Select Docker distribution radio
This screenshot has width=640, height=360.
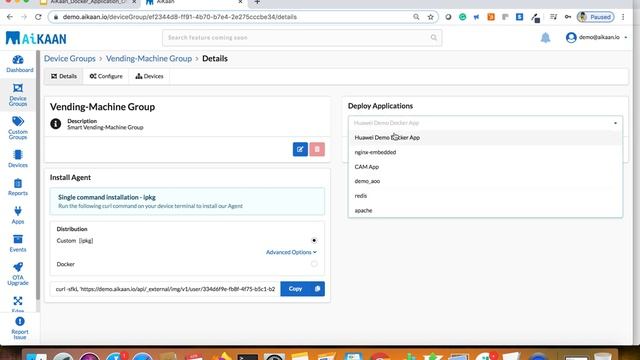[x=314, y=264]
